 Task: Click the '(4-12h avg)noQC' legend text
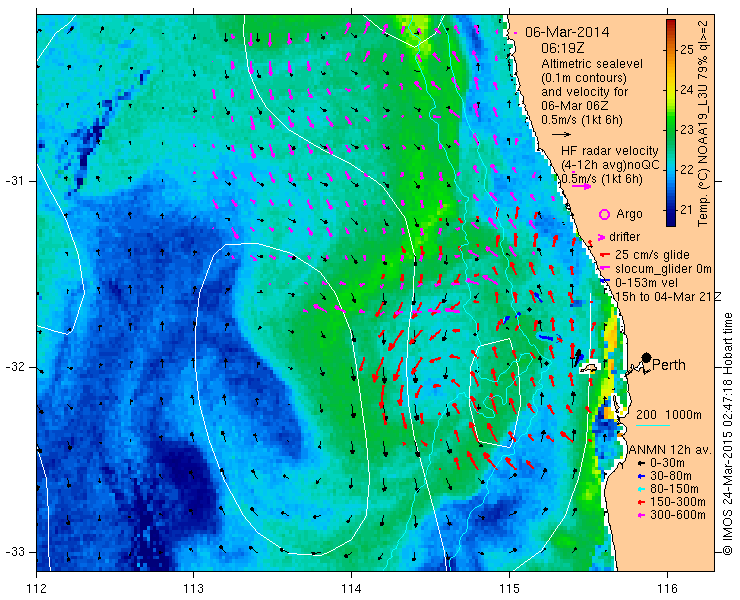pos(610,165)
